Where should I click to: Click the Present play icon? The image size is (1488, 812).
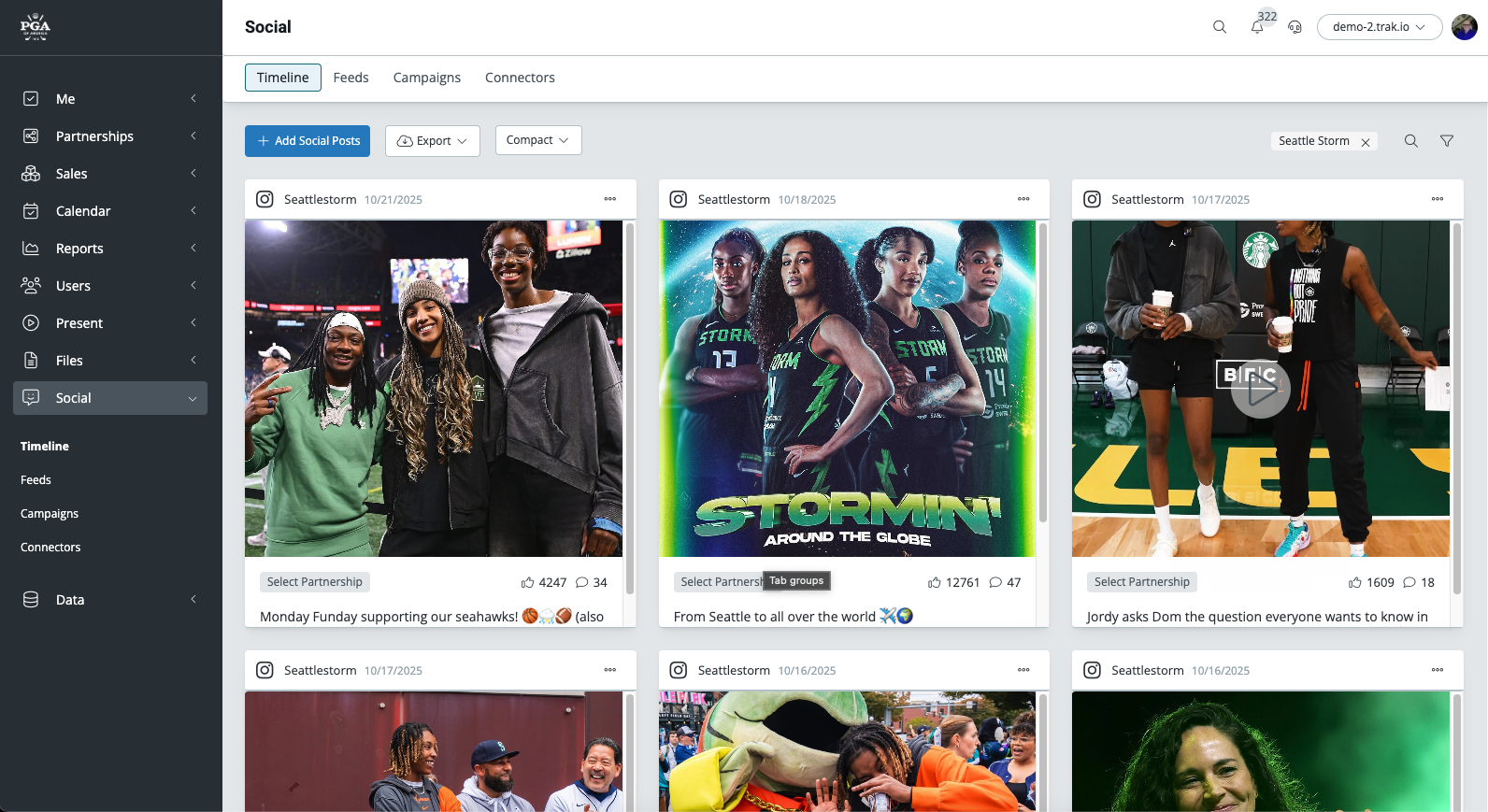pos(31,323)
